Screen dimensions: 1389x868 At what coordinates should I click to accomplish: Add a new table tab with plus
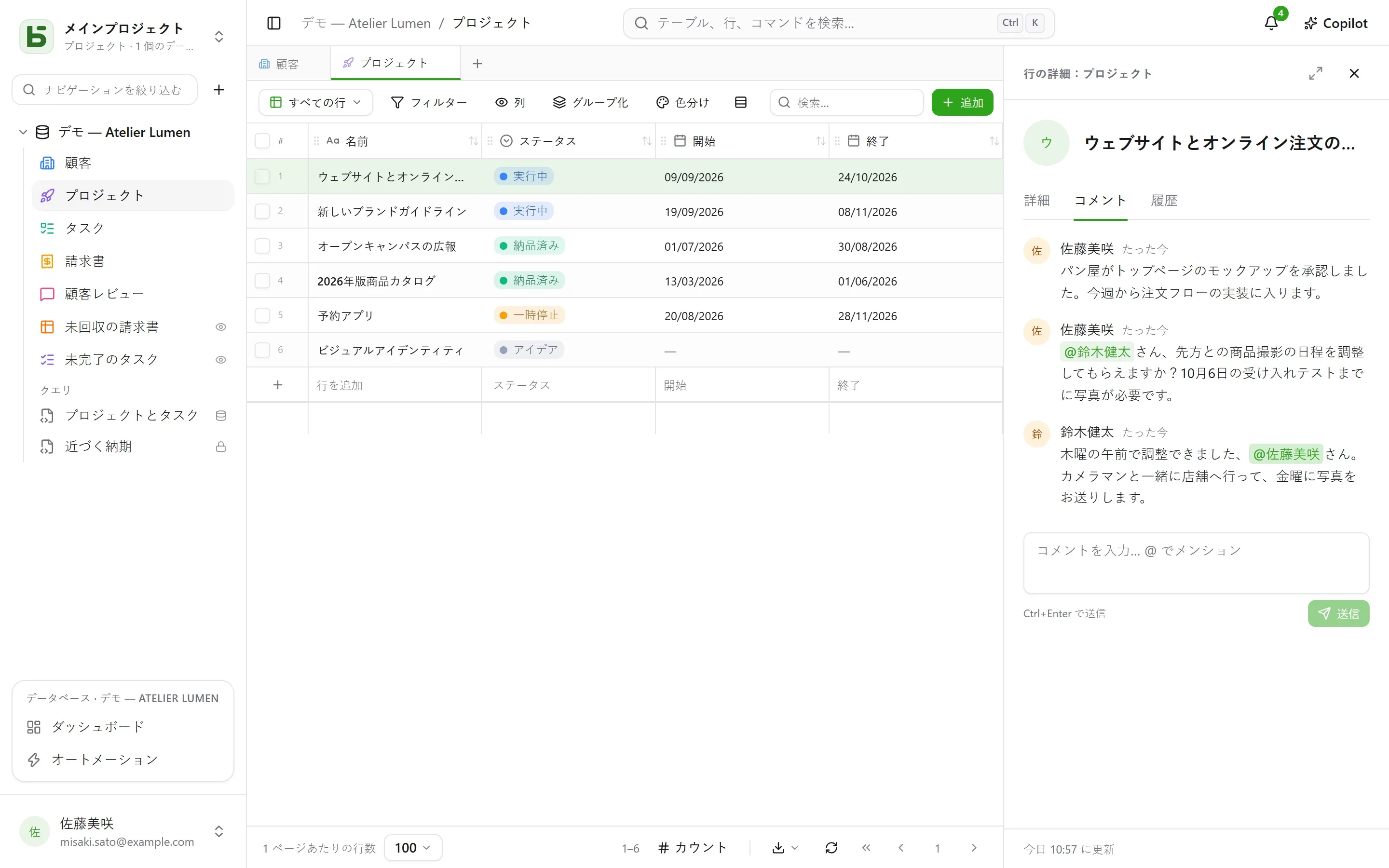click(477, 64)
